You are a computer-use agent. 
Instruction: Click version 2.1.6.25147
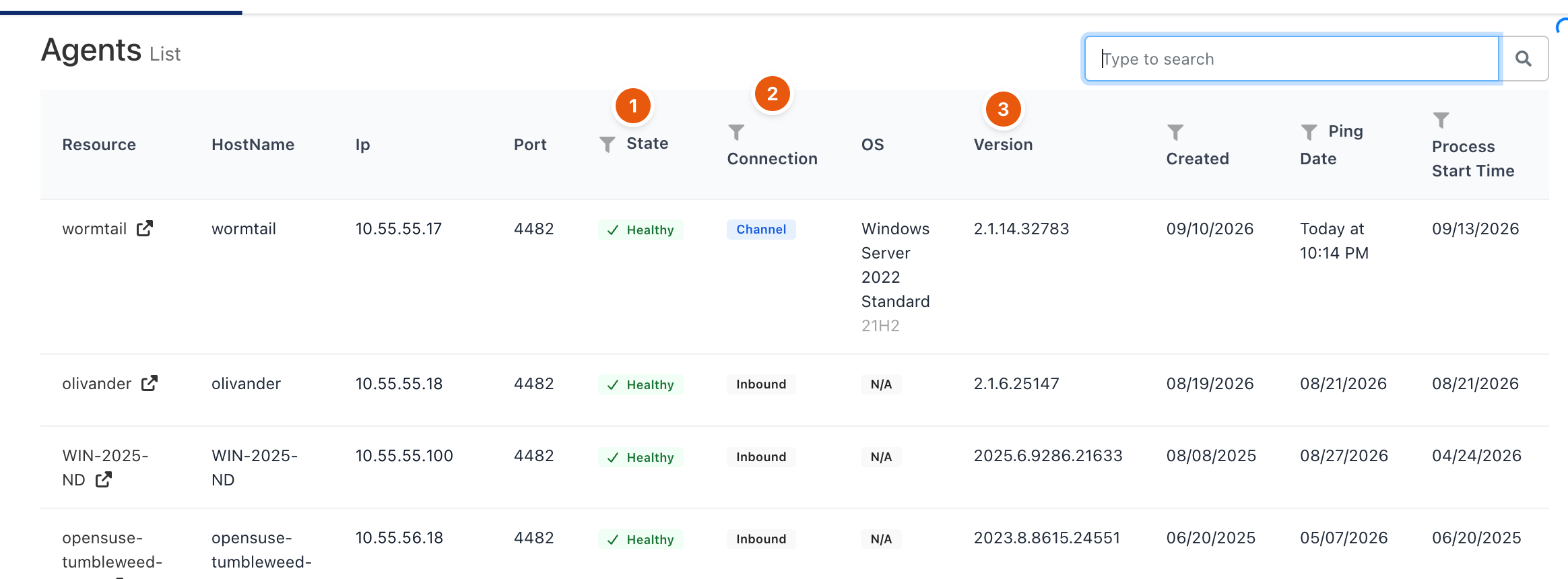coord(1016,383)
